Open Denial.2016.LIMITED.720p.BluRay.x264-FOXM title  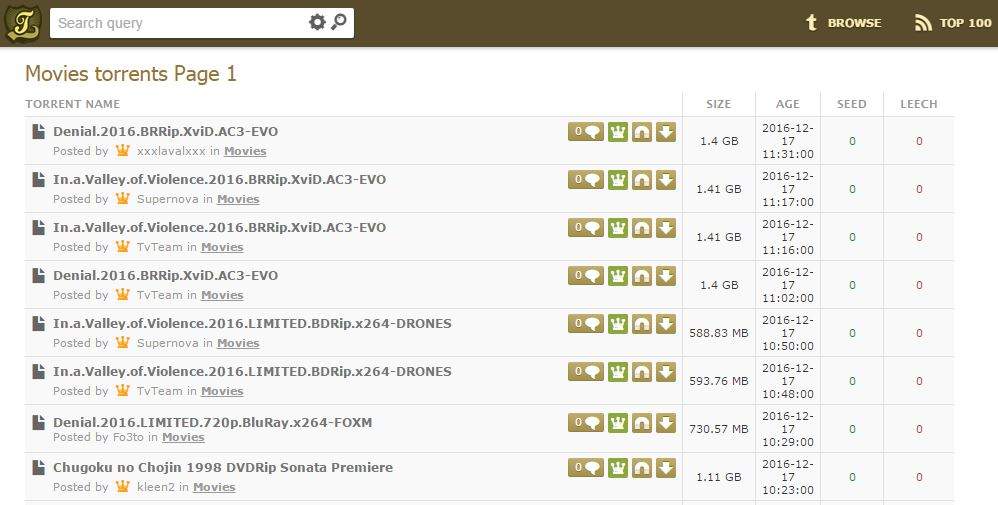click(213, 422)
